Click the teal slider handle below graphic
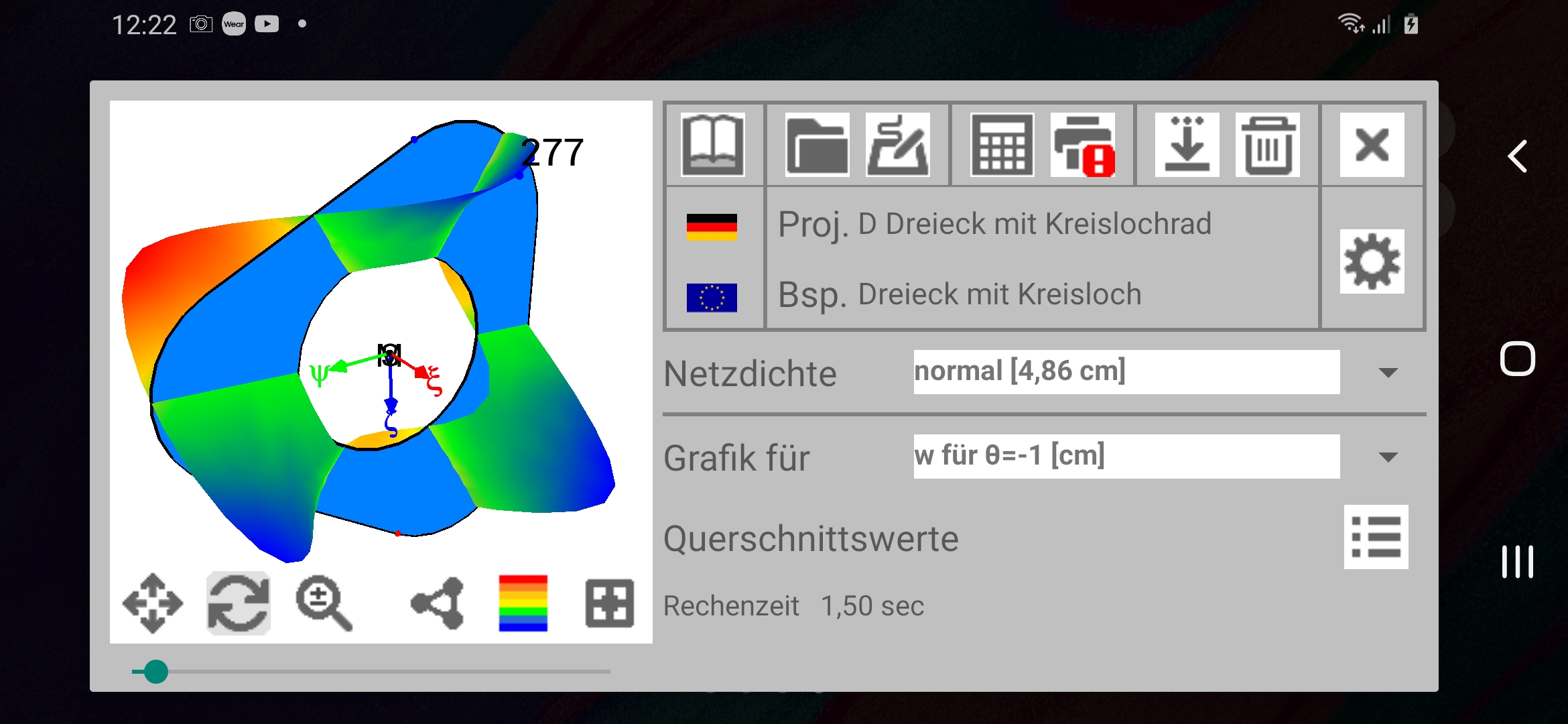Viewport: 1568px width, 724px height. point(156,671)
